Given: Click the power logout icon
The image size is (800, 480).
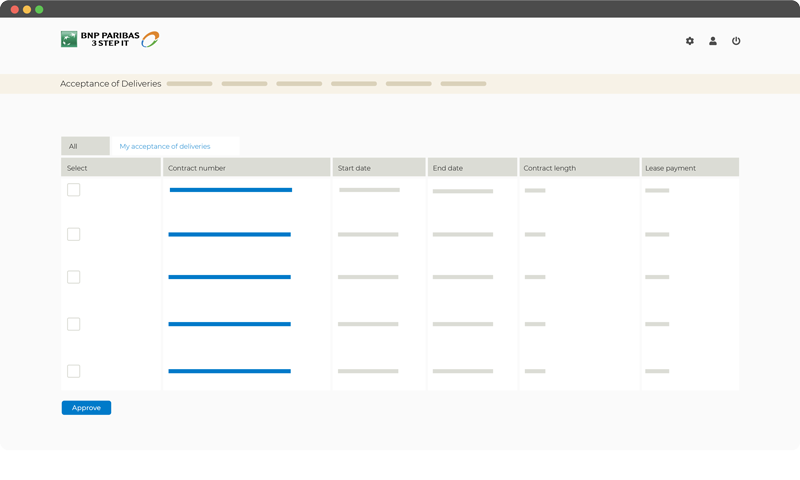Looking at the screenshot, I should [736, 41].
